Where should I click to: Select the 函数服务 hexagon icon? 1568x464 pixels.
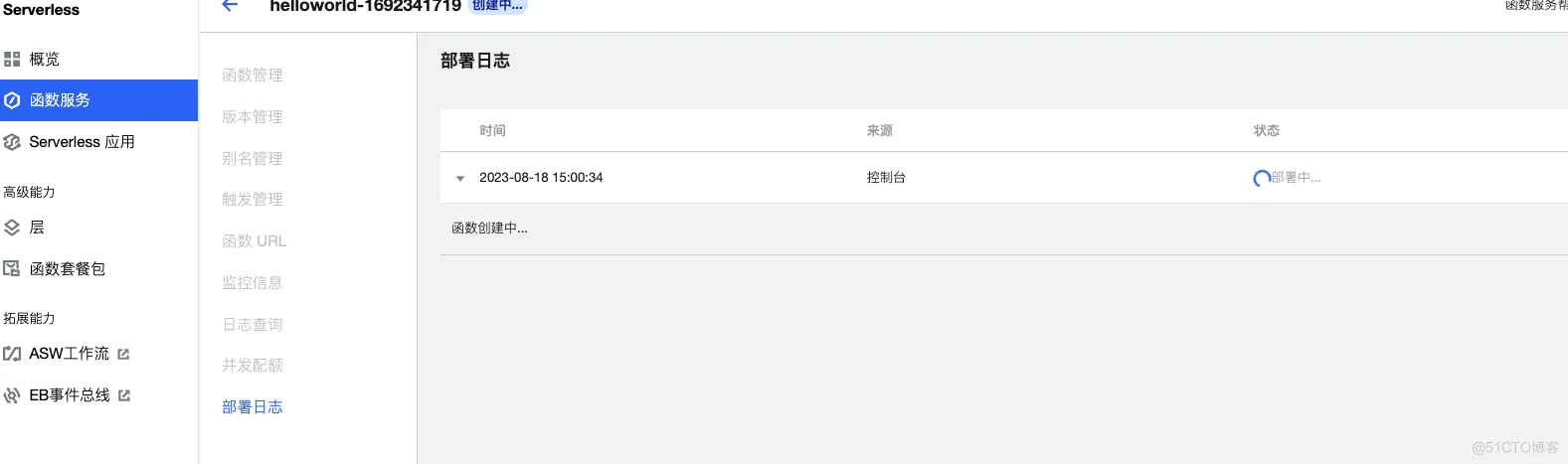(x=12, y=100)
